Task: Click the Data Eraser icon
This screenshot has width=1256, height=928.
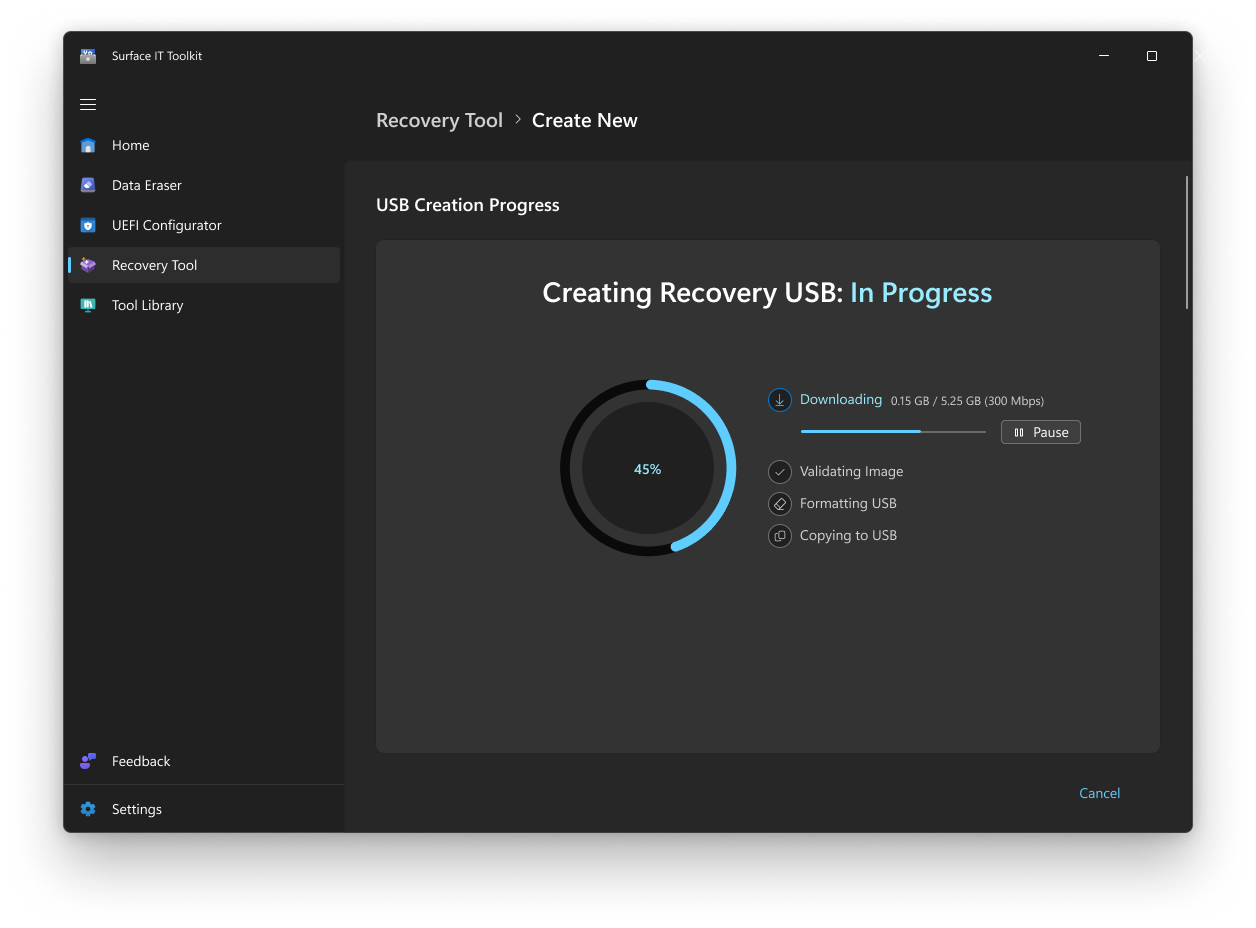Action: [x=88, y=185]
